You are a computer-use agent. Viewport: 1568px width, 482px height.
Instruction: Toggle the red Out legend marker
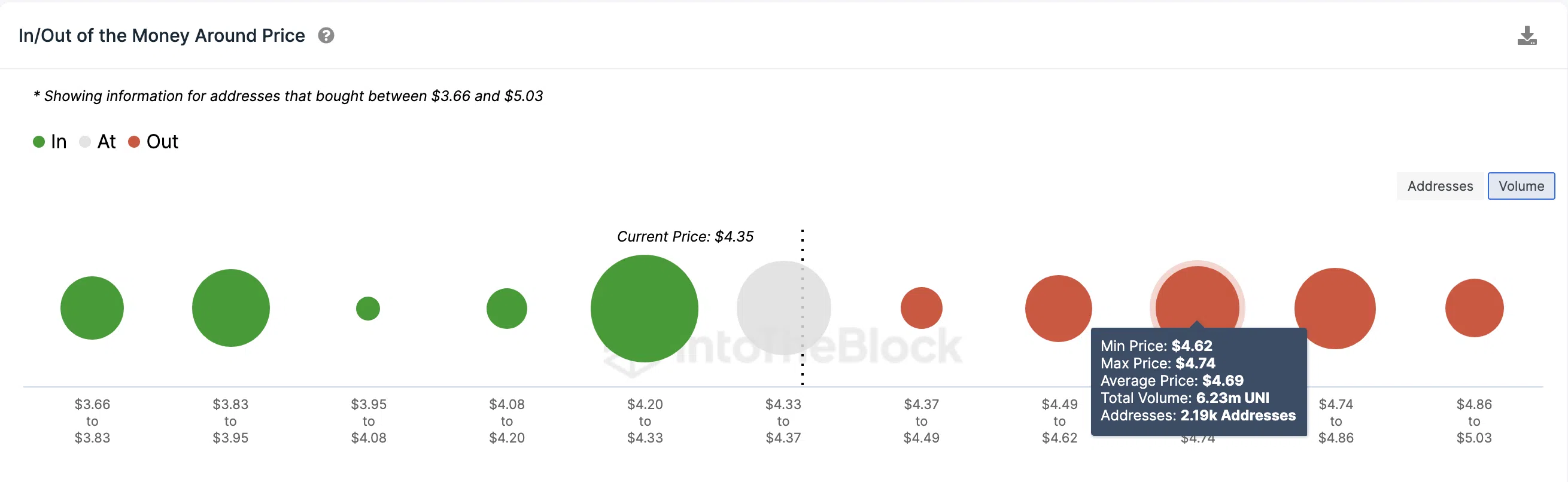(134, 142)
